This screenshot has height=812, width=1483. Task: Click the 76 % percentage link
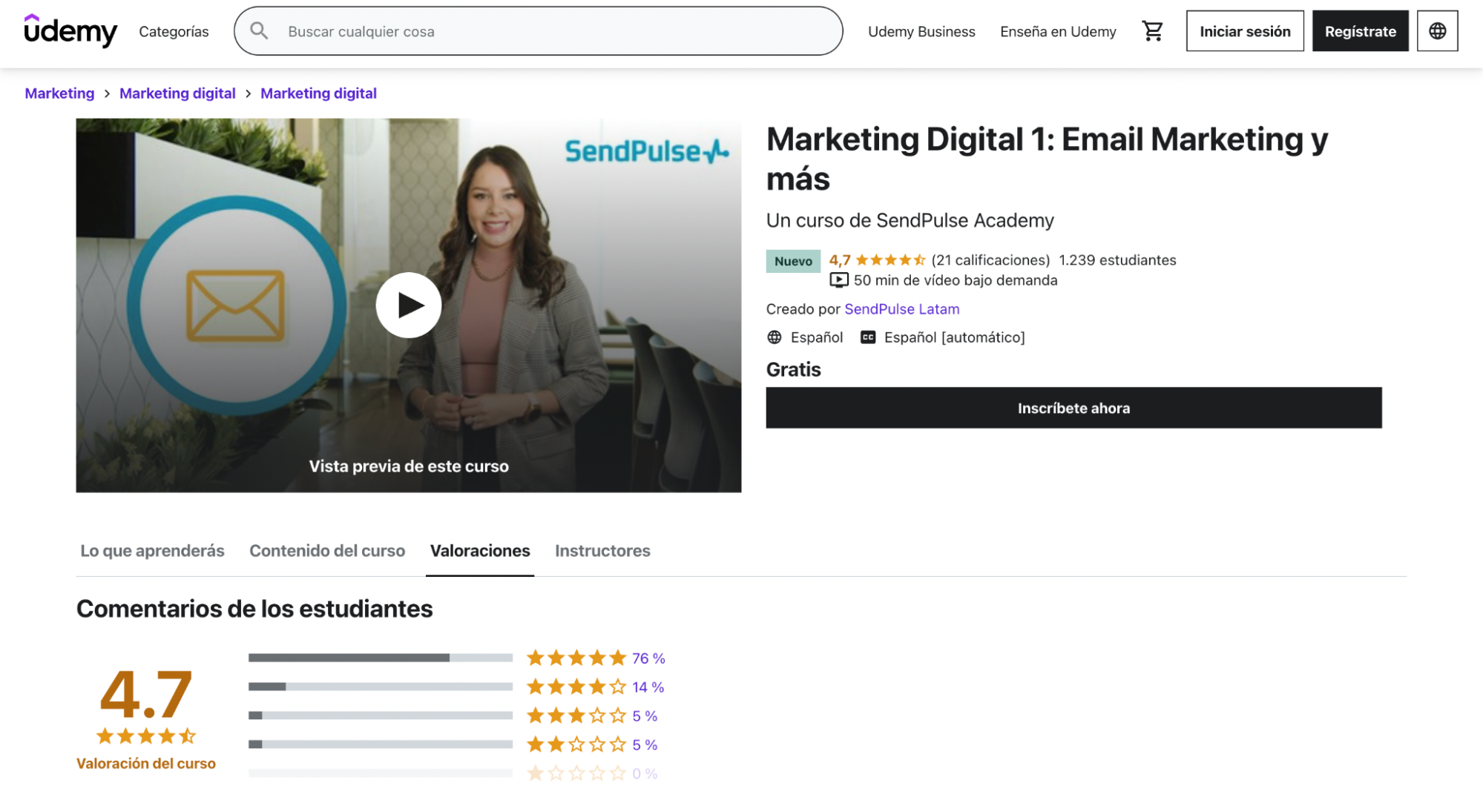pyautogui.click(x=648, y=658)
